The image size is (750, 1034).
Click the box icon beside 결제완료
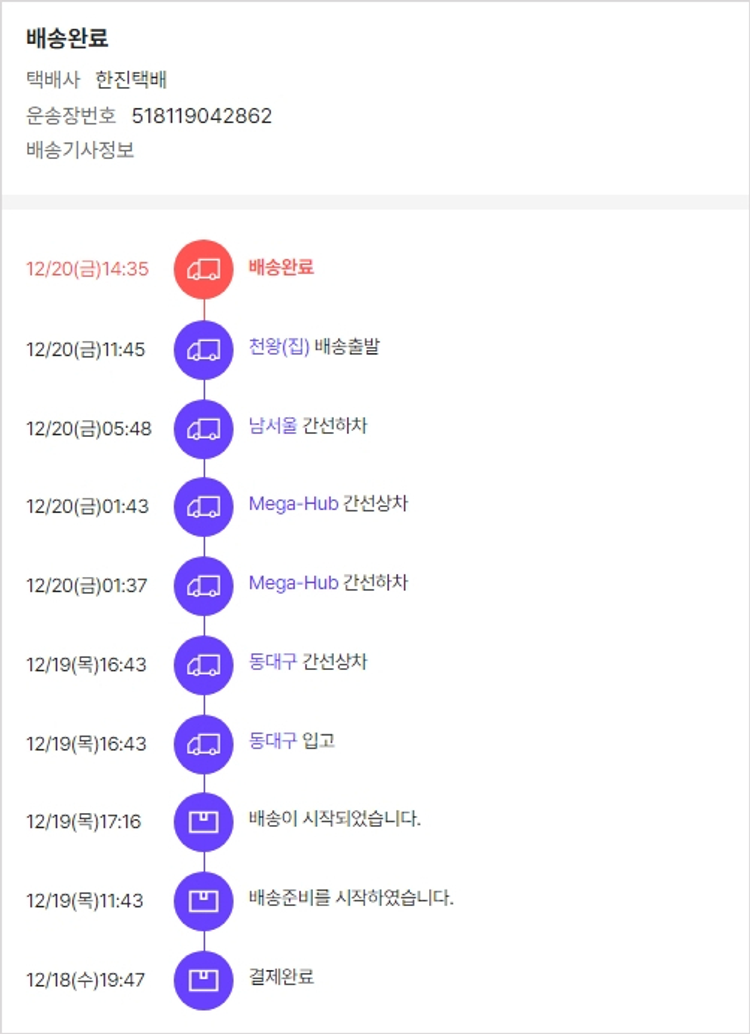pos(204,979)
